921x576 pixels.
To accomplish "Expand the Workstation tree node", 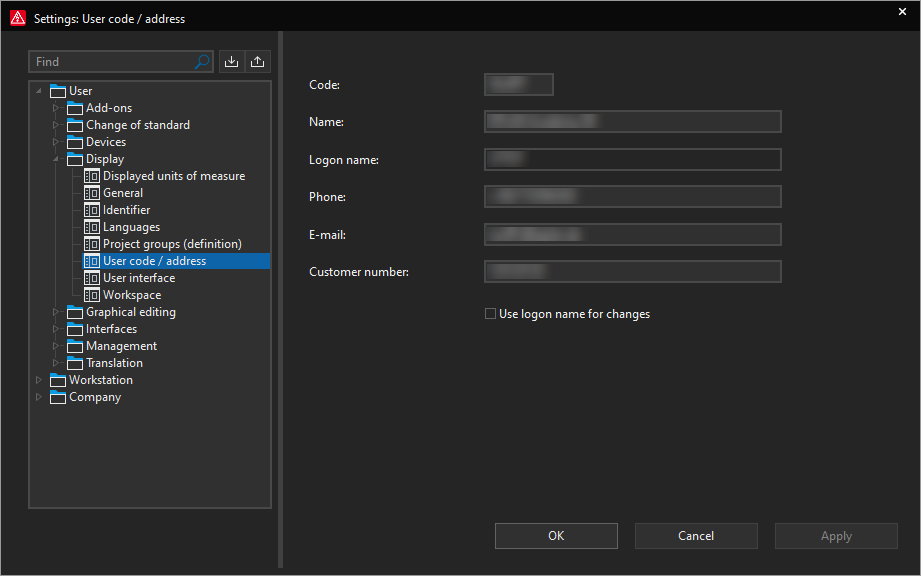I will click(x=39, y=380).
